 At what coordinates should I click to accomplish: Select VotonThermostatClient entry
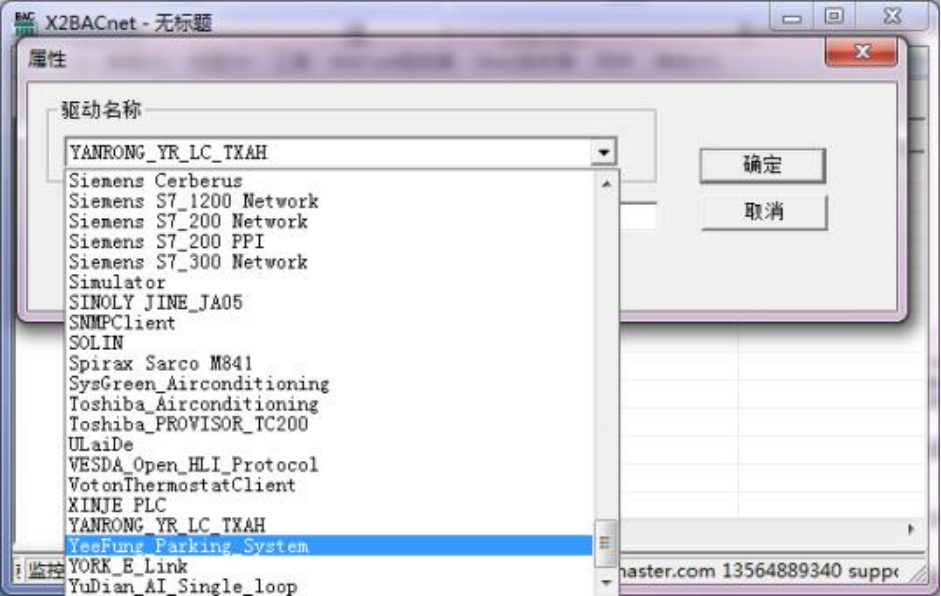(x=329, y=486)
